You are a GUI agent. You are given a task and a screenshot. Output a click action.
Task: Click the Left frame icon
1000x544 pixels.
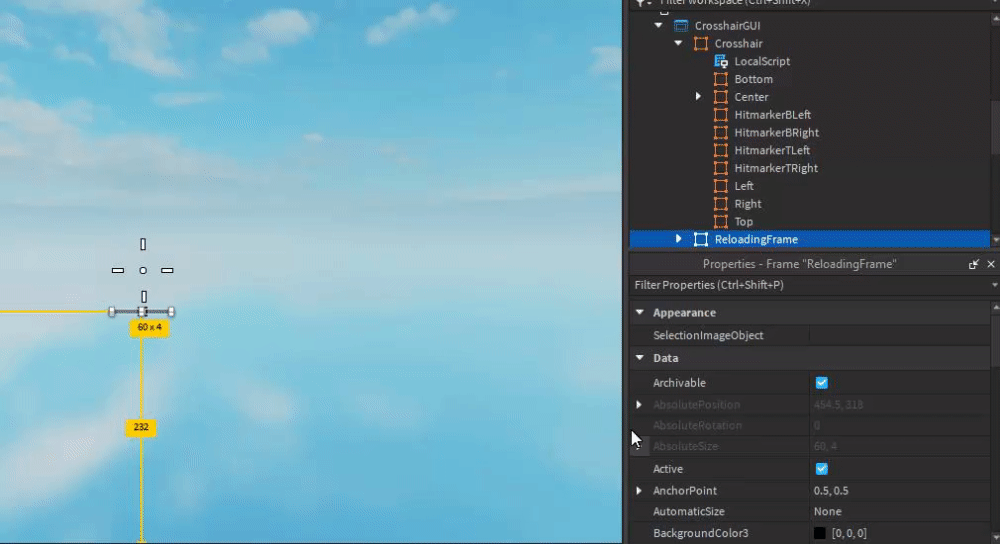721,186
